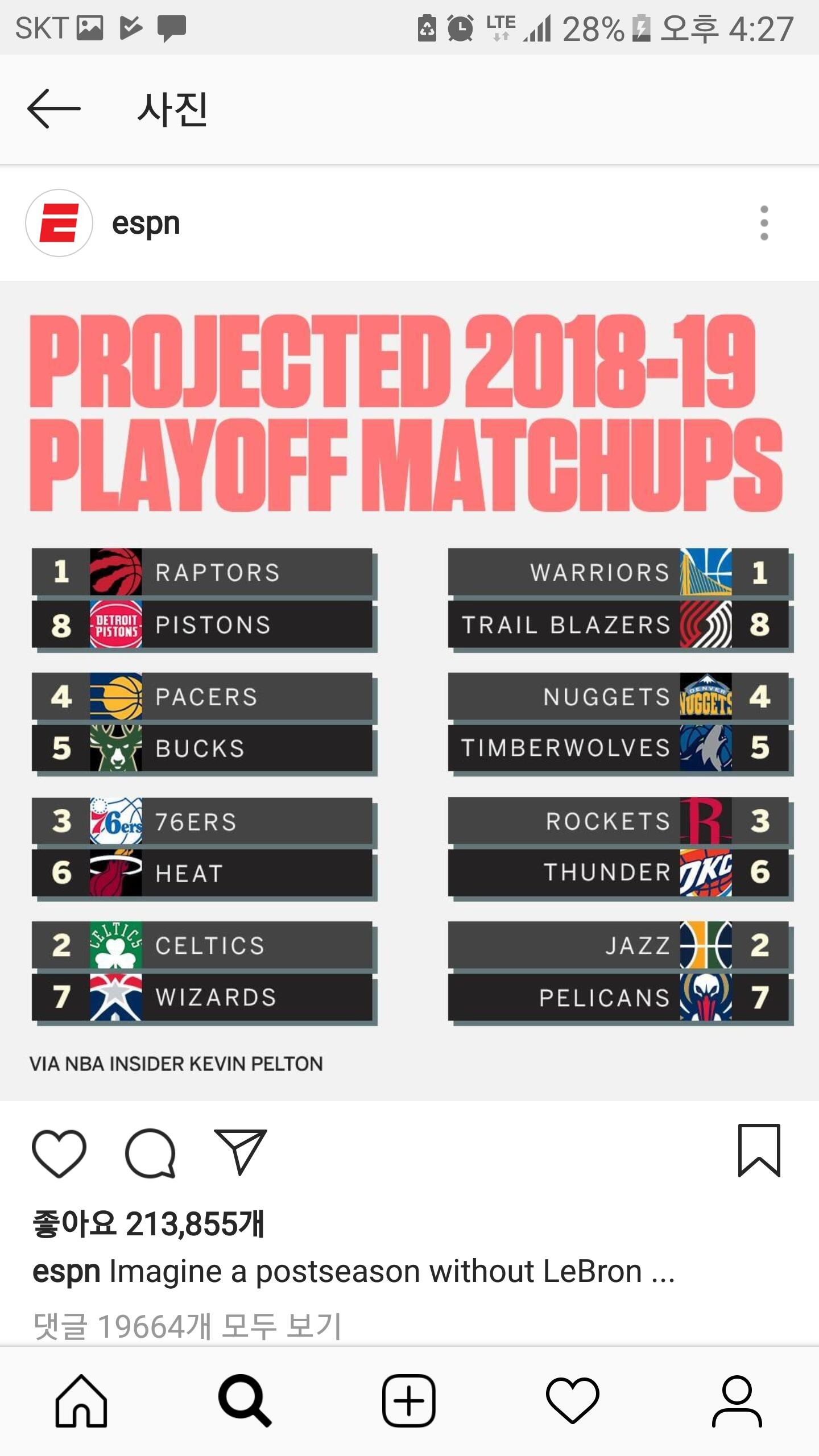The width and height of the screenshot is (819, 1456).
Task: Open the Activity heart tab
Action: pyautogui.click(x=572, y=1401)
